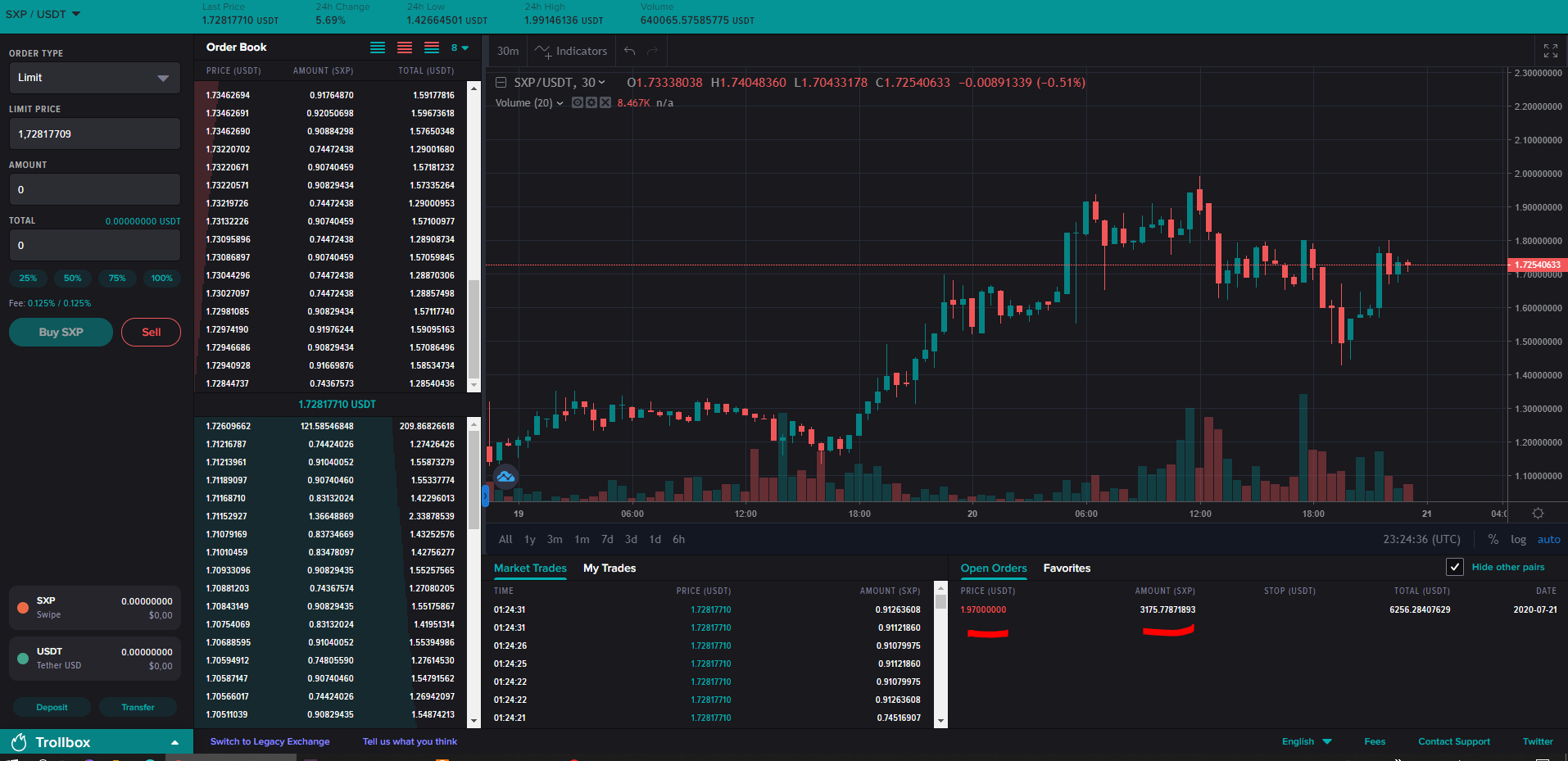Viewport: 1568px width, 761px height.
Task: Click the cloud save icon on chart
Action: (506, 476)
